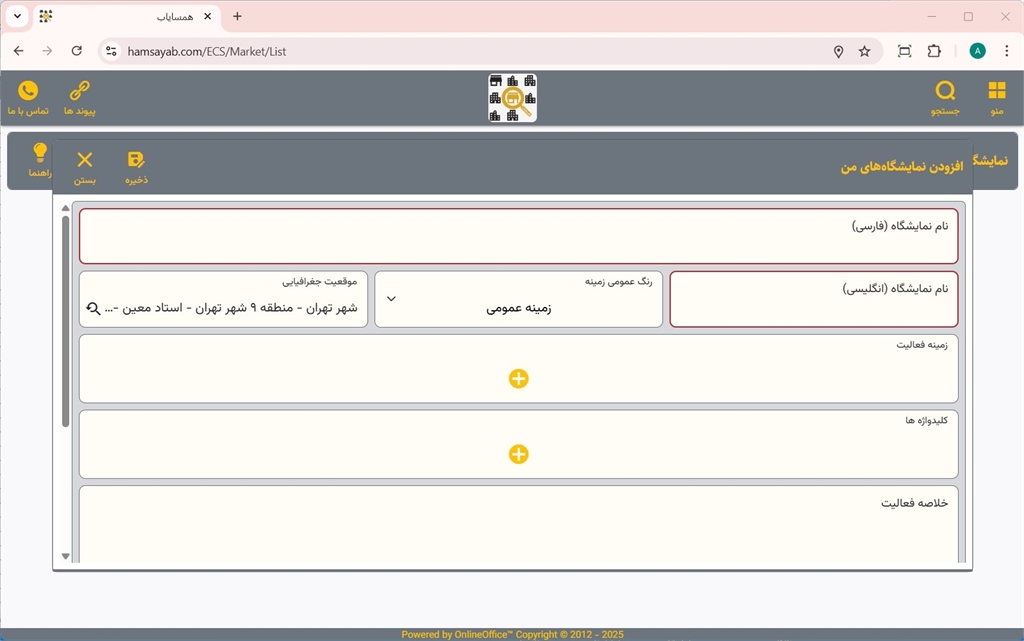Click the Hamsayab site logo
The image size is (1024, 641).
pos(512,98)
